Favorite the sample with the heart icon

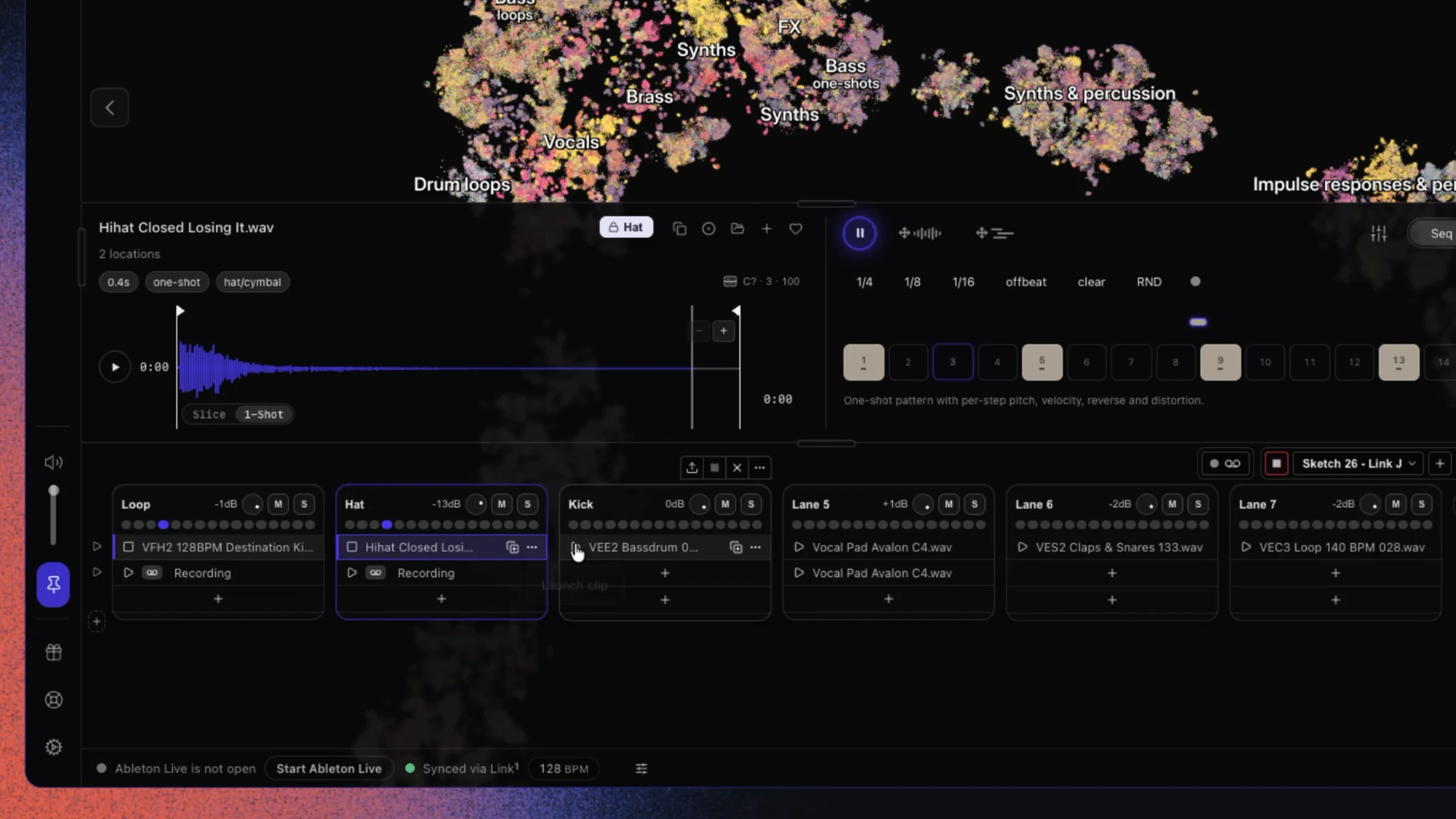point(795,229)
